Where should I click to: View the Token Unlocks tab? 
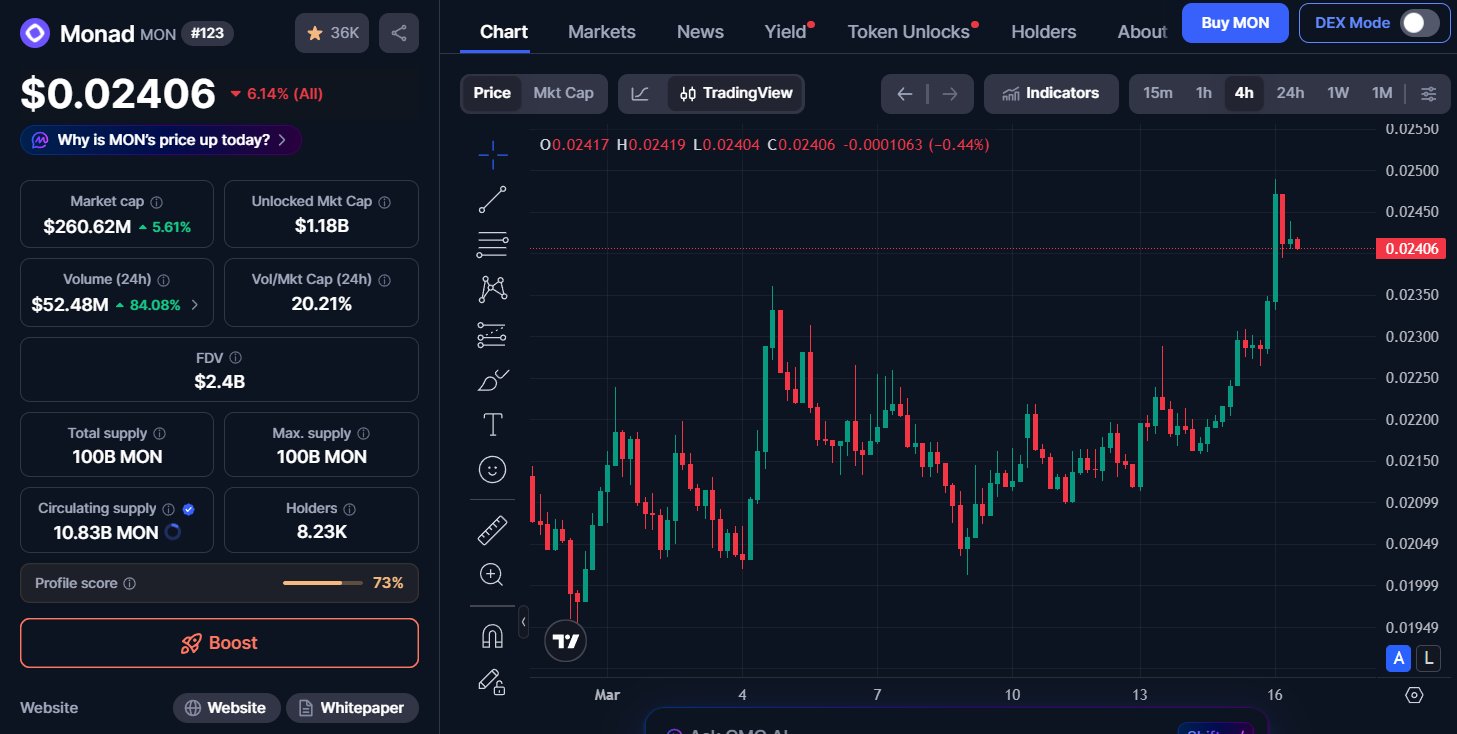point(909,32)
